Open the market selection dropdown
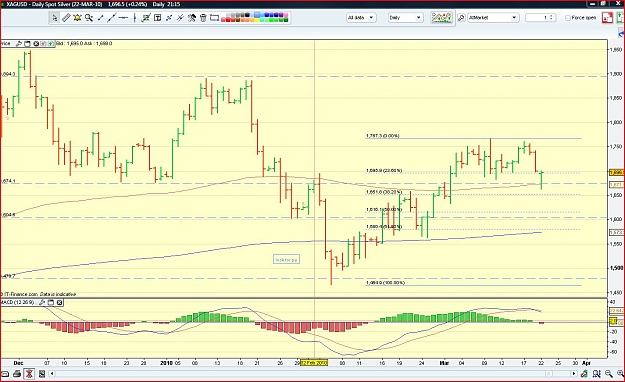The image size is (625, 382). tap(493, 18)
